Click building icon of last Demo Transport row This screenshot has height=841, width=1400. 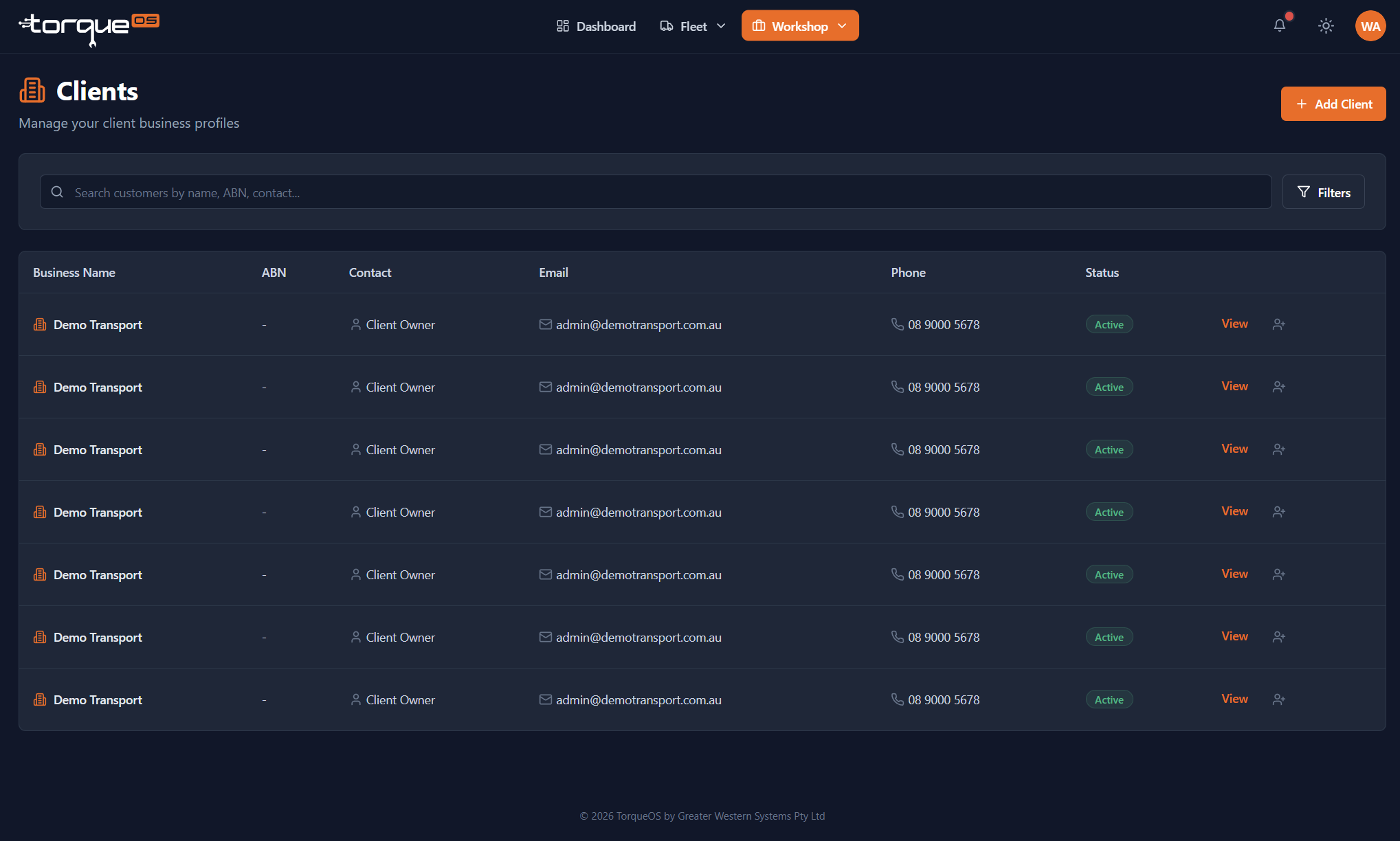[x=40, y=699]
